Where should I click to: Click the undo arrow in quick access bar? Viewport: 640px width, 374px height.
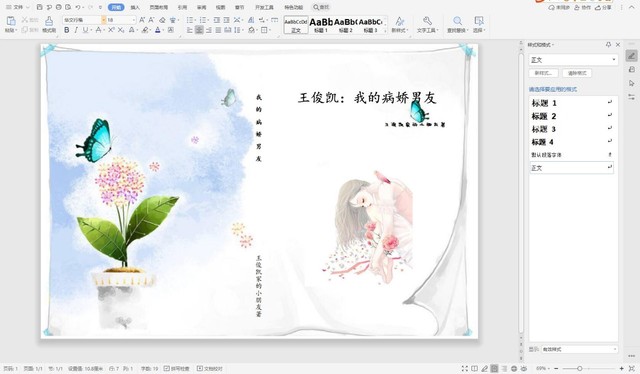78,7
